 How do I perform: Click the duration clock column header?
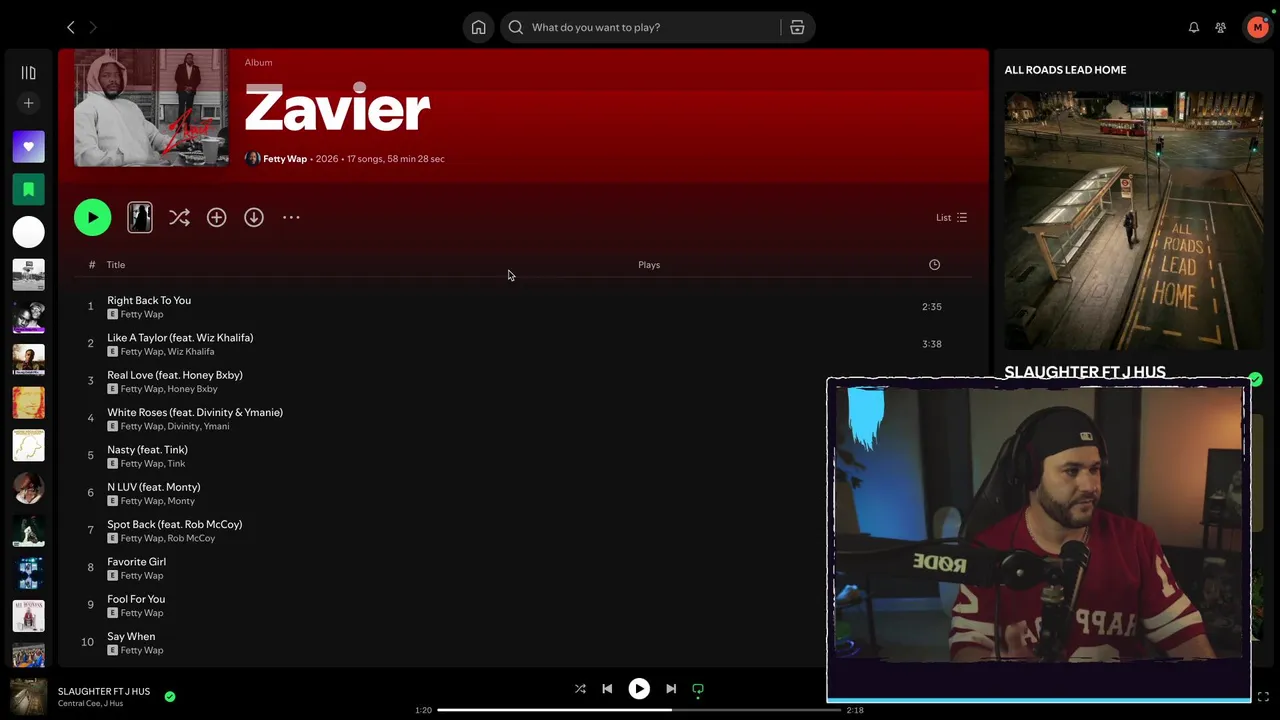pos(934,265)
